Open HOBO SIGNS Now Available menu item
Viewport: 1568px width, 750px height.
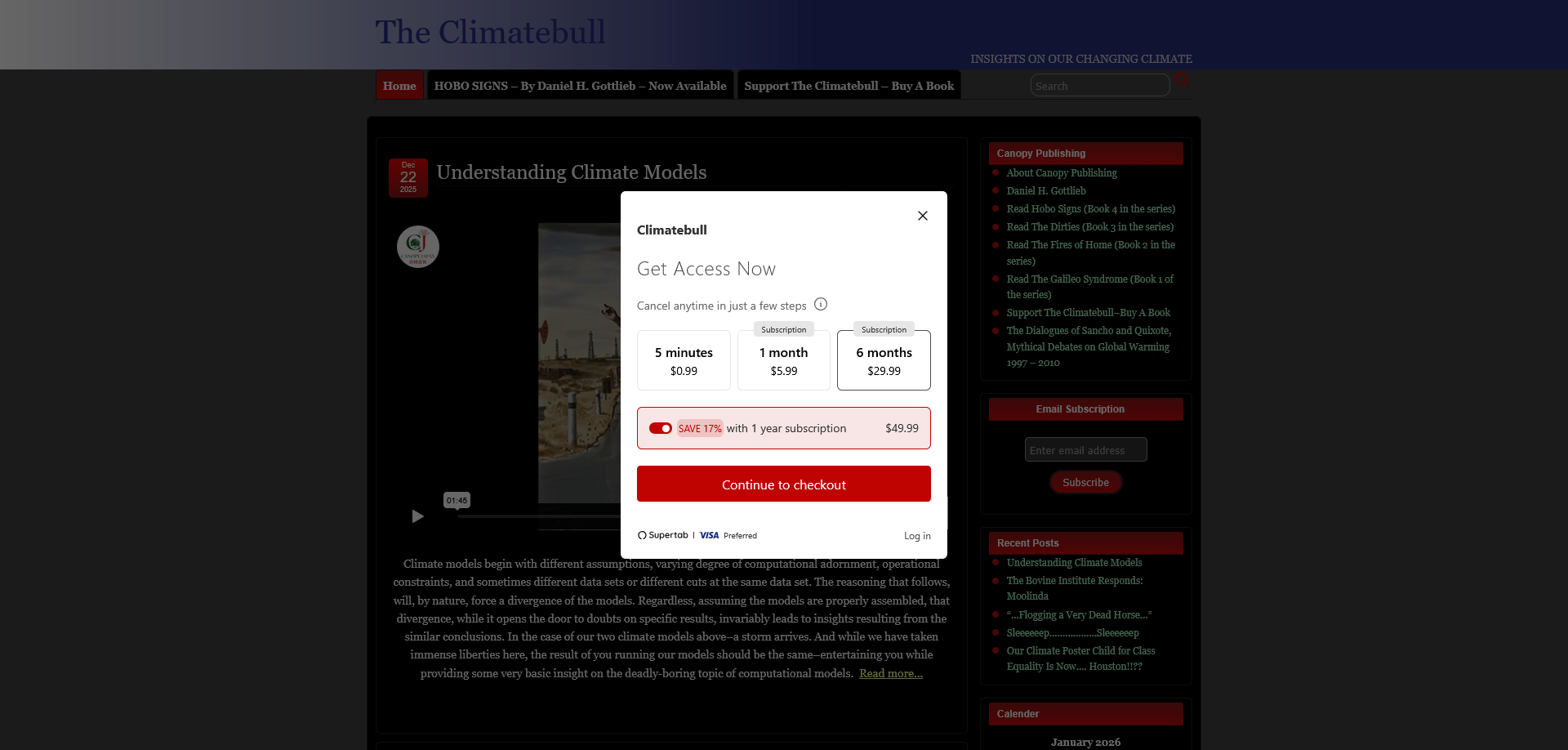[x=580, y=86]
